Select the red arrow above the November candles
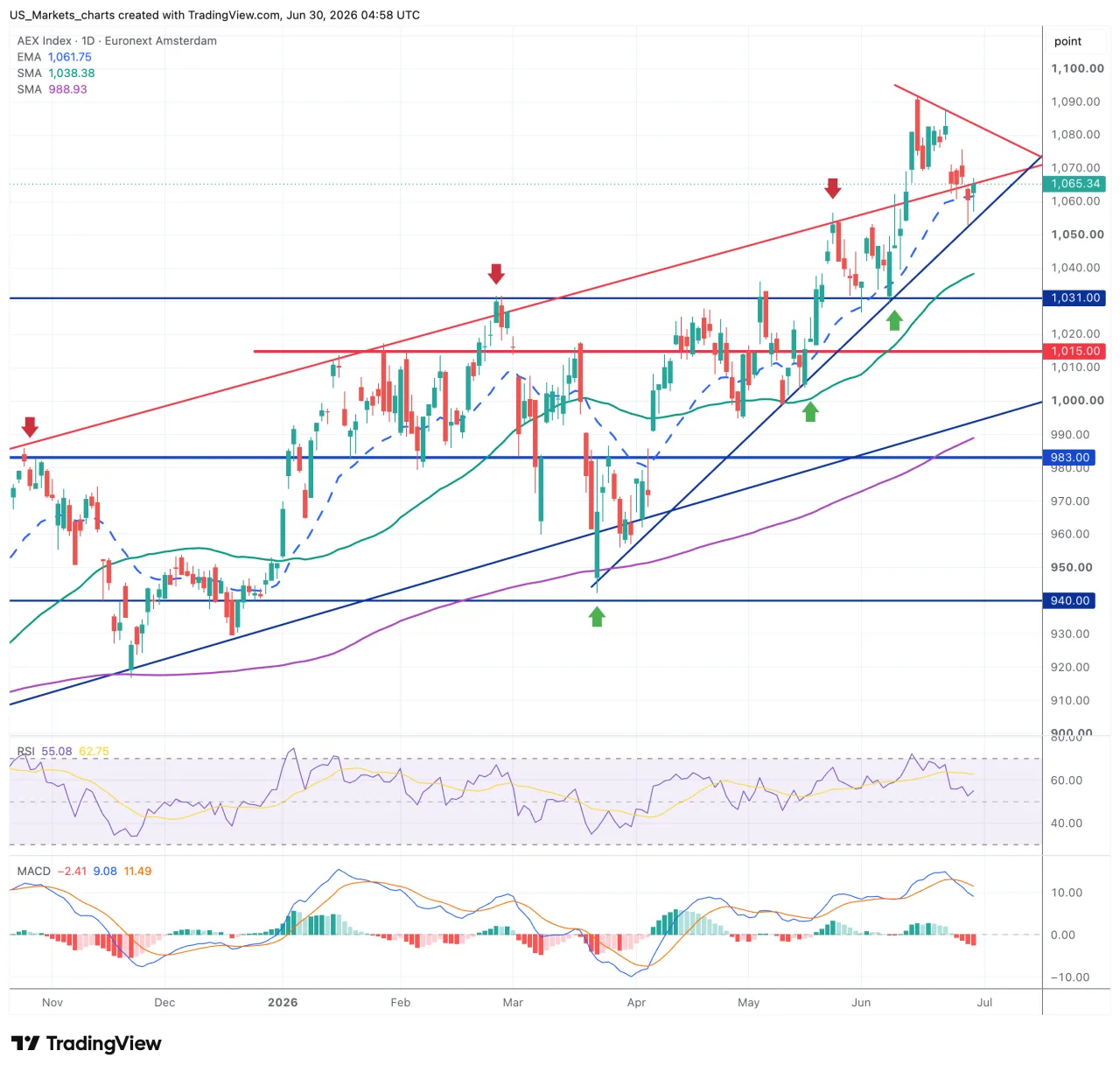Image resolution: width=1120 pixels, height=1072 pixels. click(30, 427)
